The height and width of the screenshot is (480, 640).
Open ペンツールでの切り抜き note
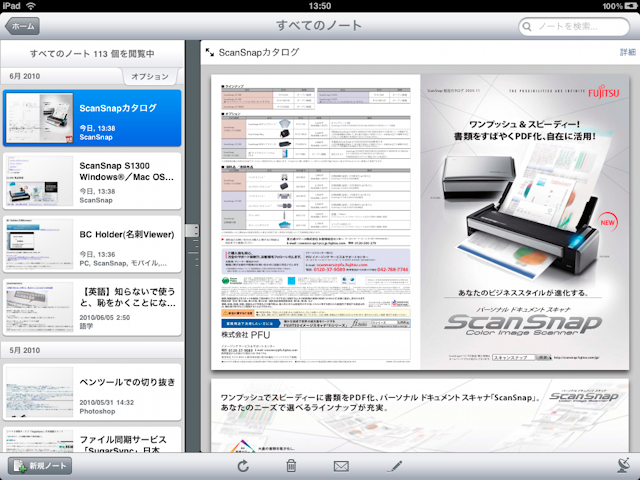(x=92, y=392)
